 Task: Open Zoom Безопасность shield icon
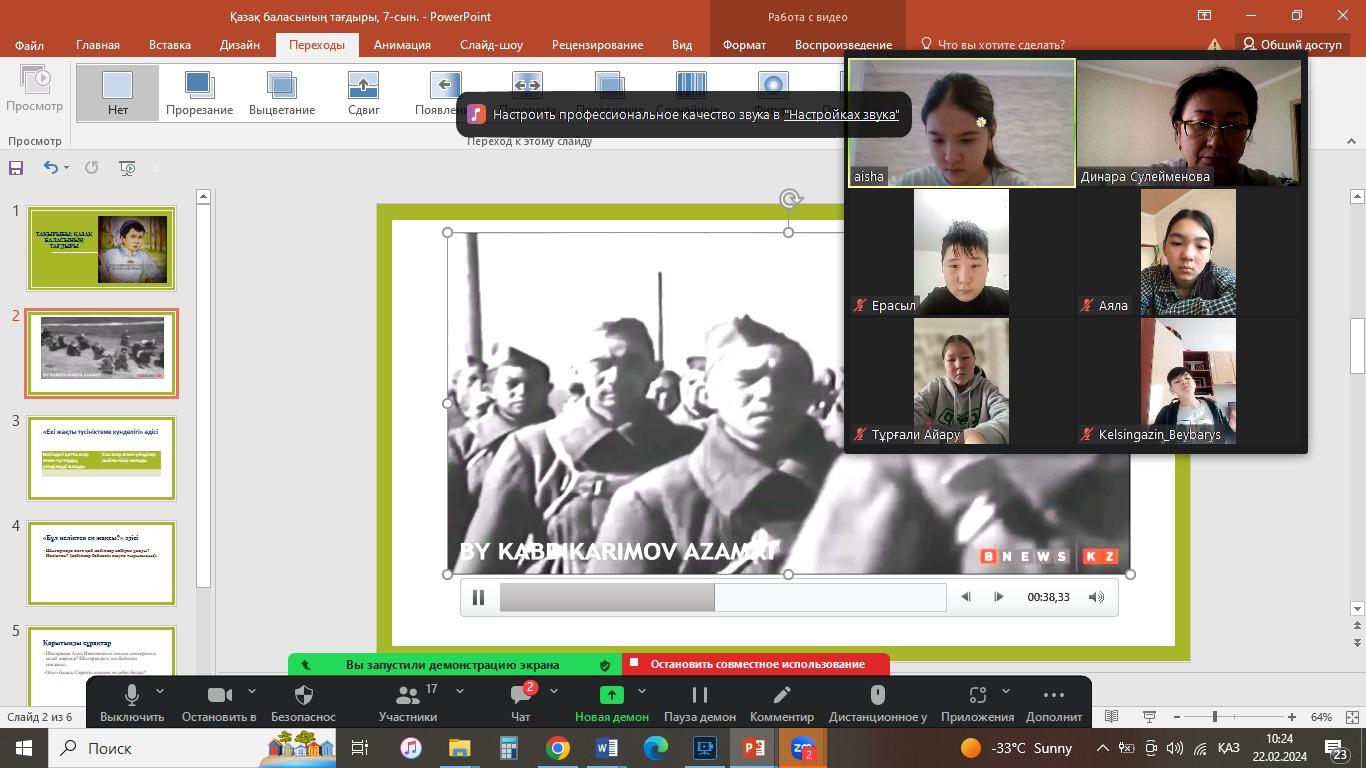304,695
